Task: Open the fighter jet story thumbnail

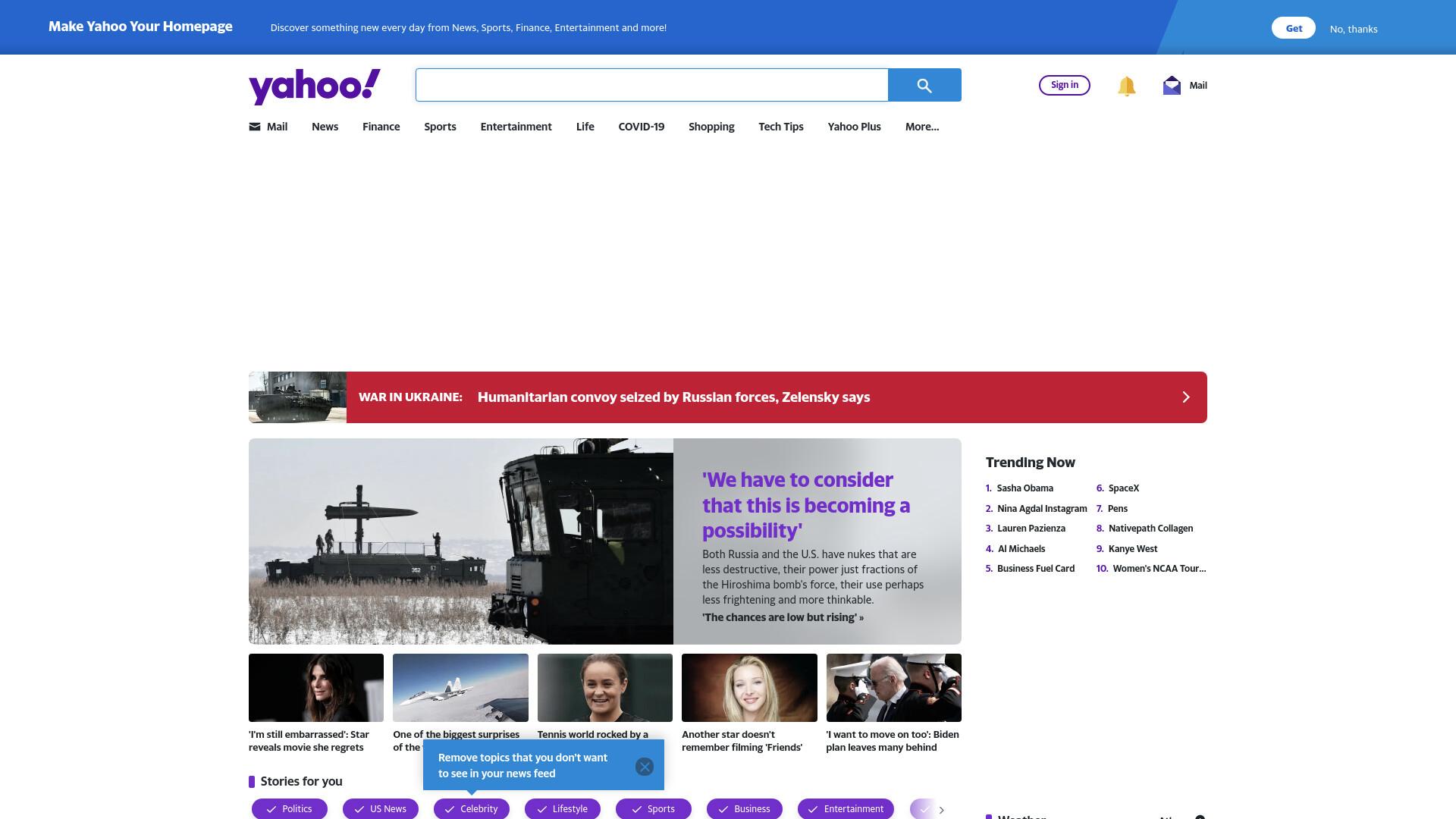Action: tap(460, 688)
